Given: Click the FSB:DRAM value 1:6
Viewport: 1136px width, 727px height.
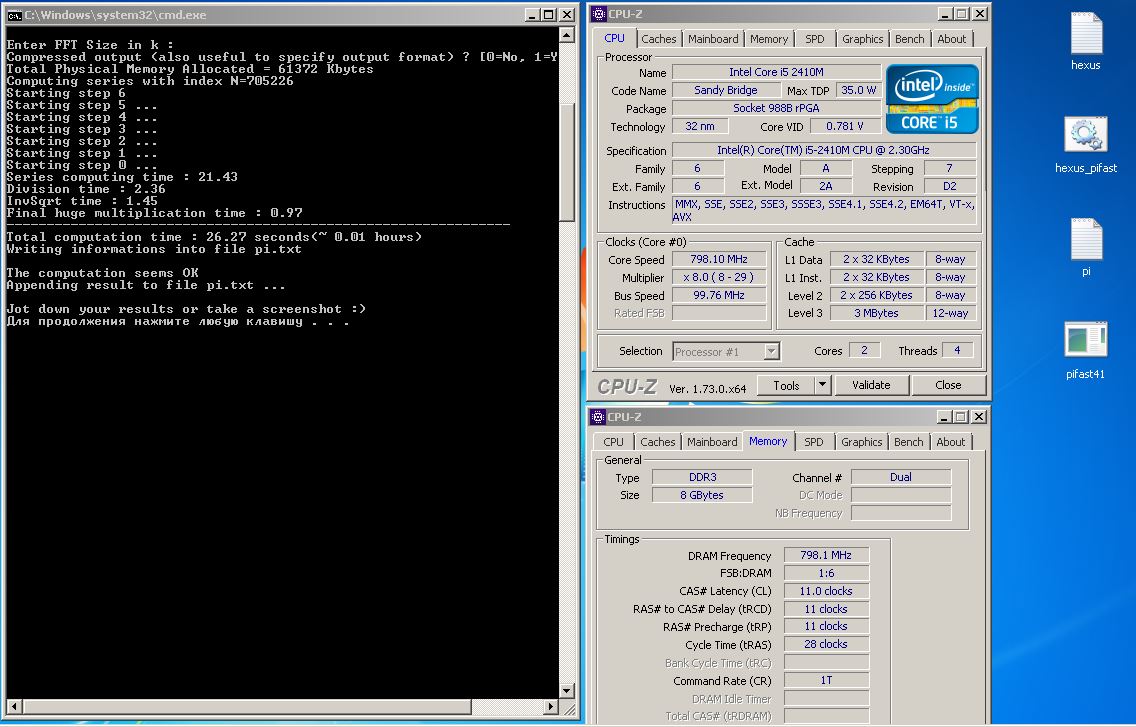Looking at the screenshot, I should point(826,573).
